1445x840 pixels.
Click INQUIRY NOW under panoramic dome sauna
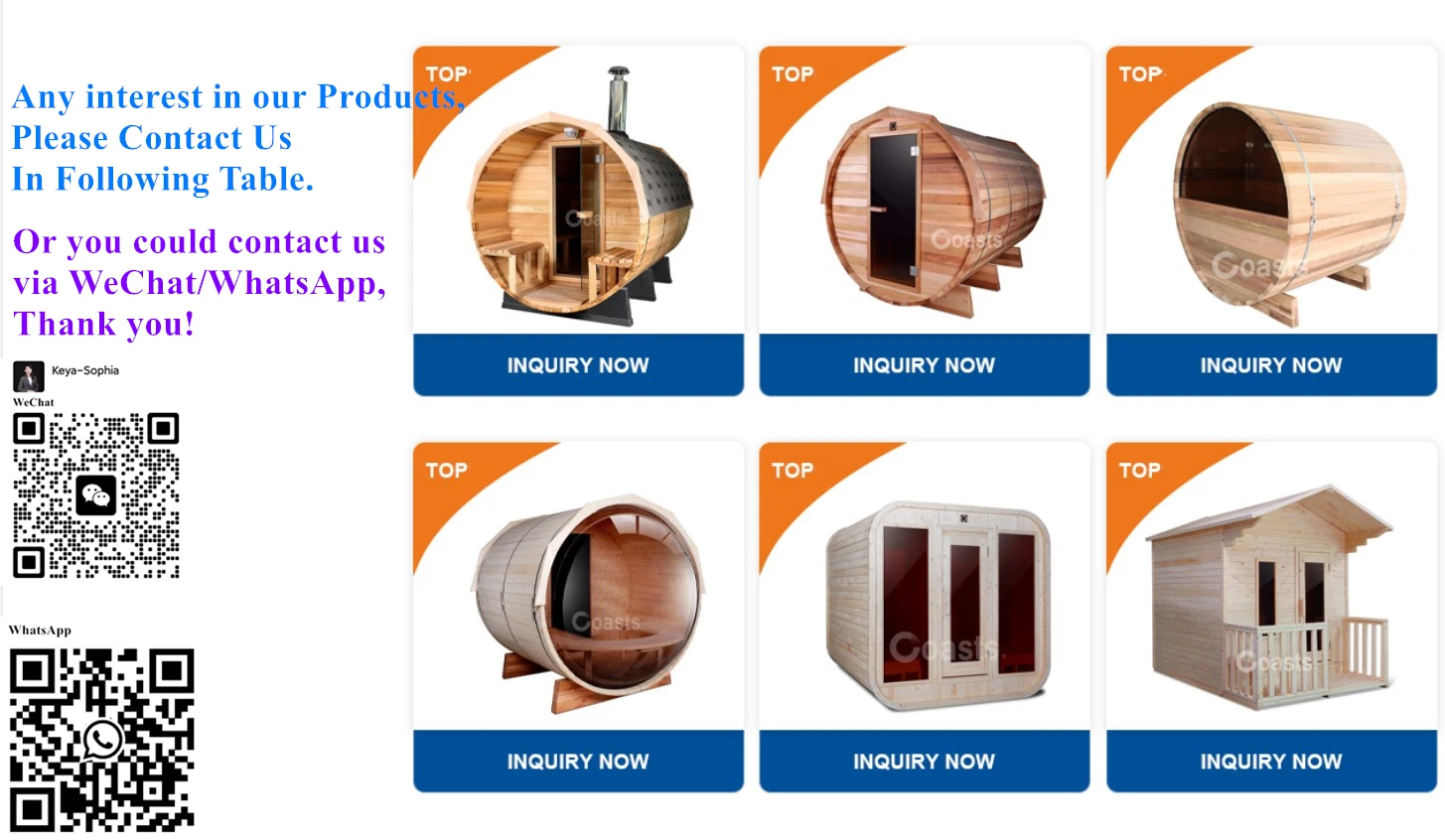coord(578,762)
